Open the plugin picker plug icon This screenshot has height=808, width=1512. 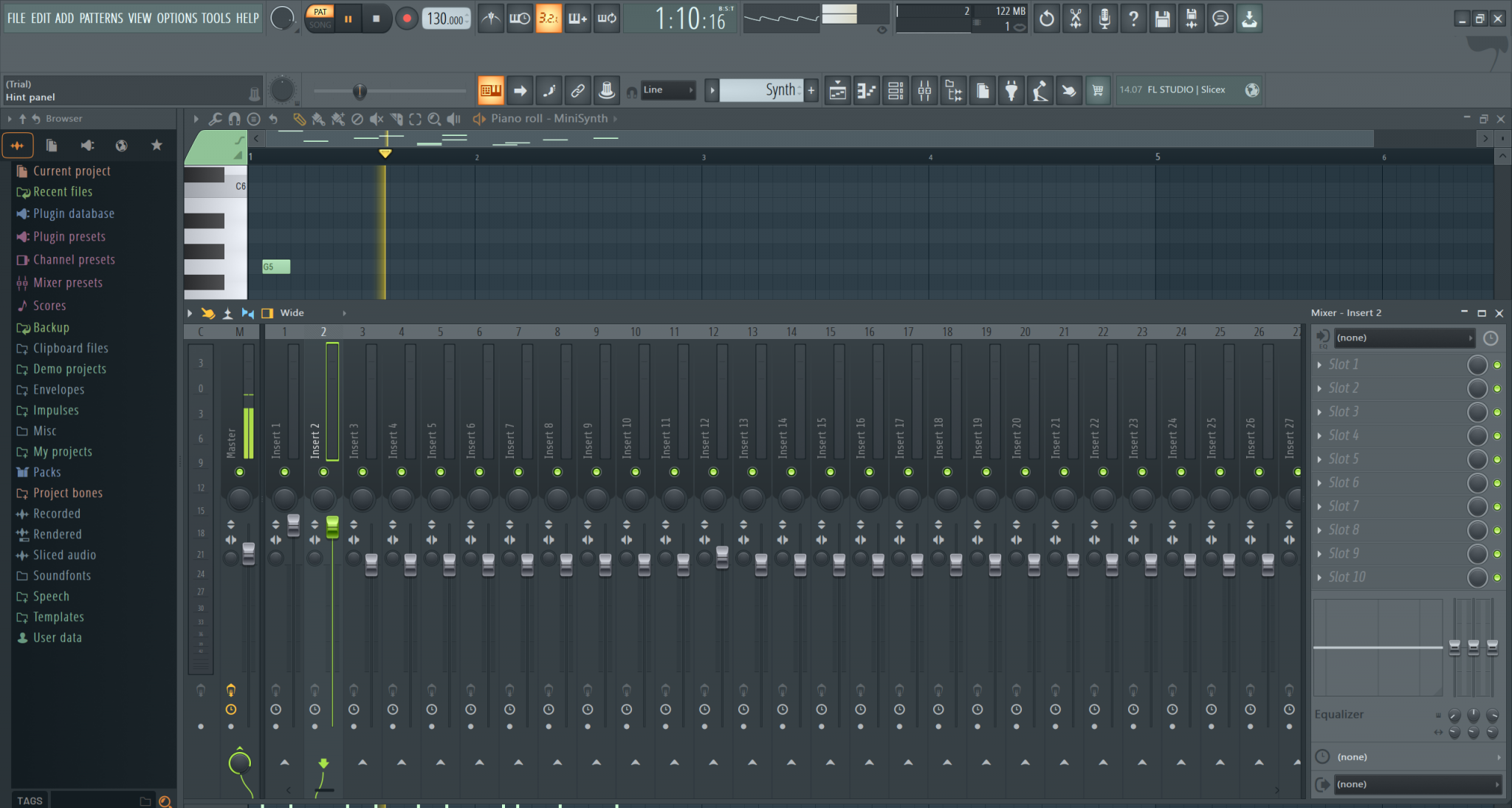pyautogui.click(x=1011, y=90)
